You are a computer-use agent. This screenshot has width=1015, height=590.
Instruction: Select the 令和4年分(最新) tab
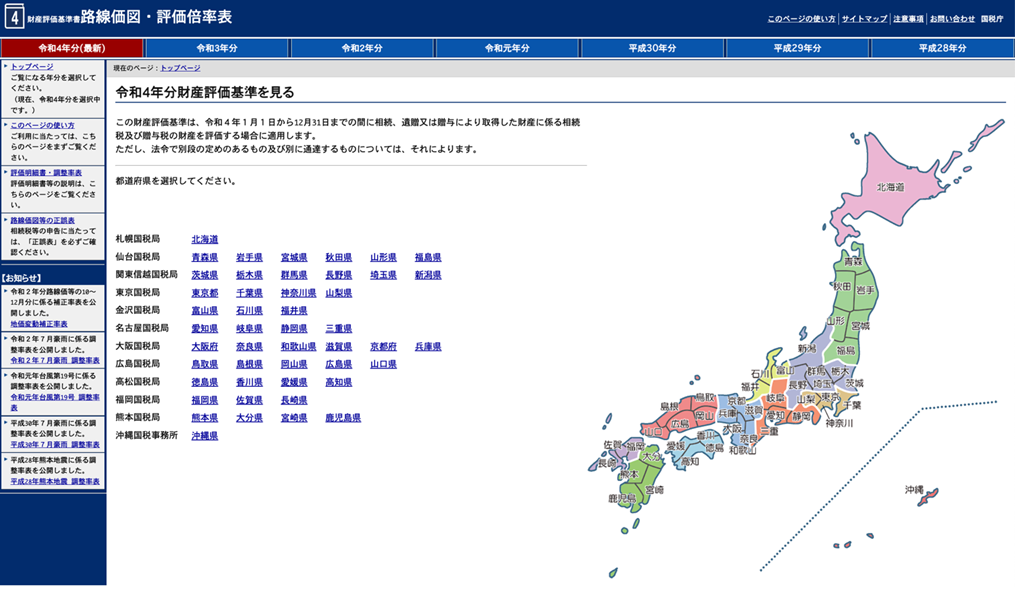tap(72, 48)
